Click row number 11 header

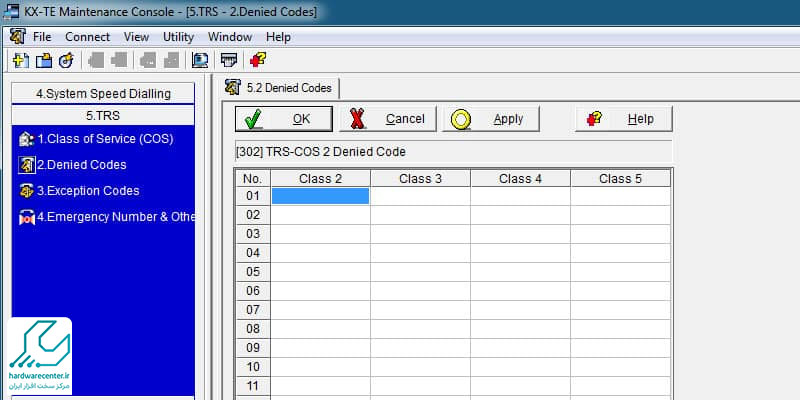(x=253, y=386)
